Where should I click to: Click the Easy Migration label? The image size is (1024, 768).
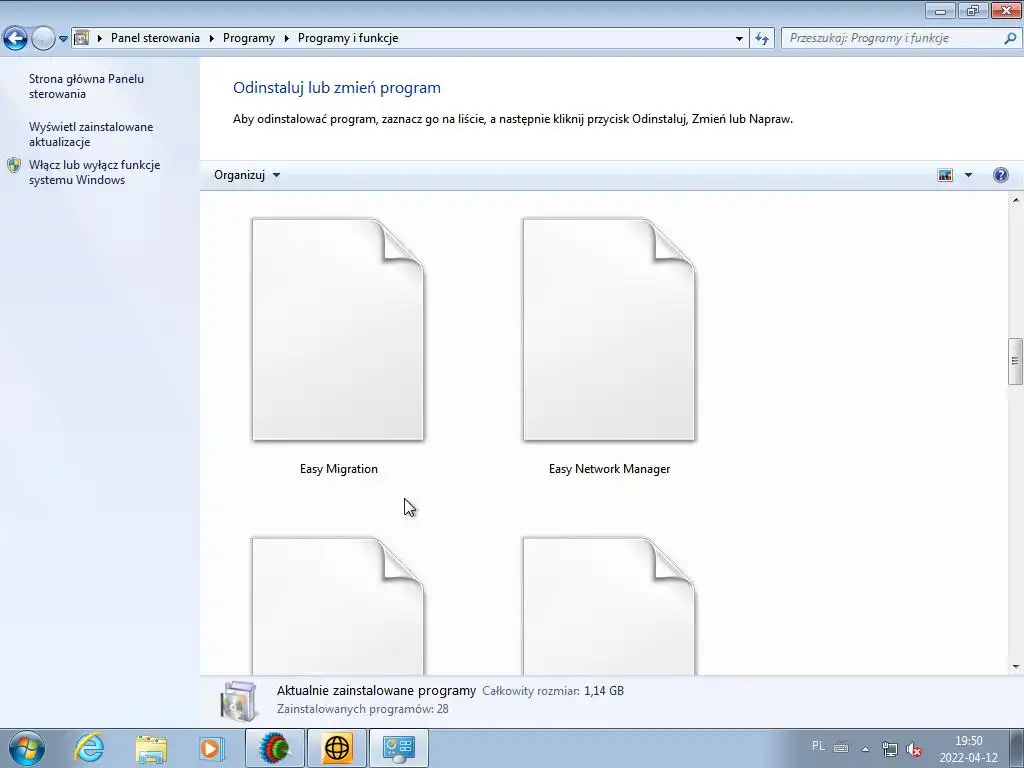pos(338,469)
